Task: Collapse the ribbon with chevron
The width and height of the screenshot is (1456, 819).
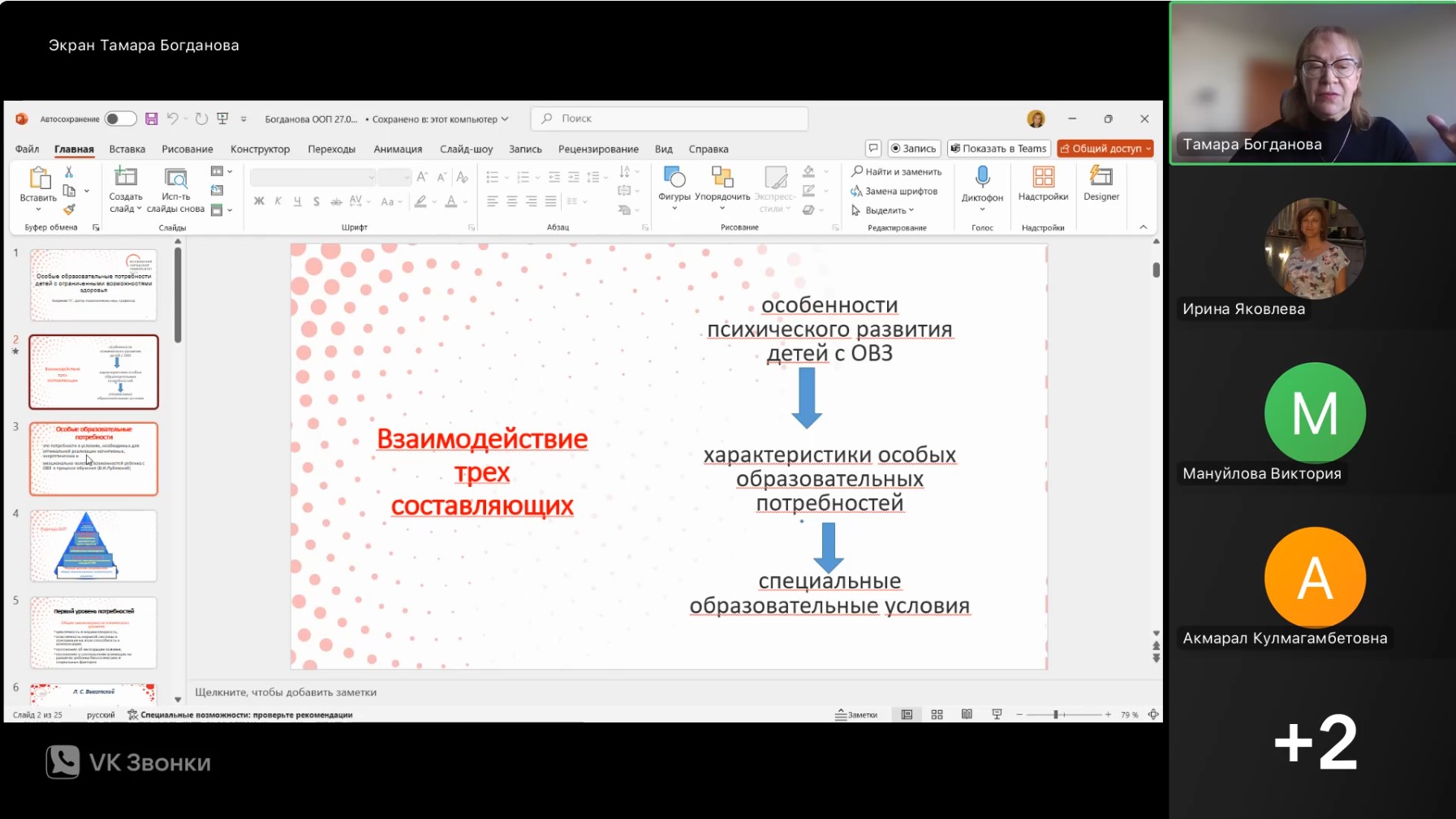Action: [x=1143, y=227]
